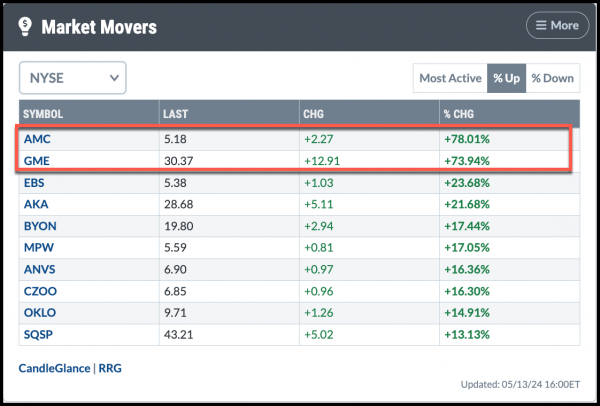Click the BYON last price 19.80
This screenshot has width=600, height=406.
179,226
